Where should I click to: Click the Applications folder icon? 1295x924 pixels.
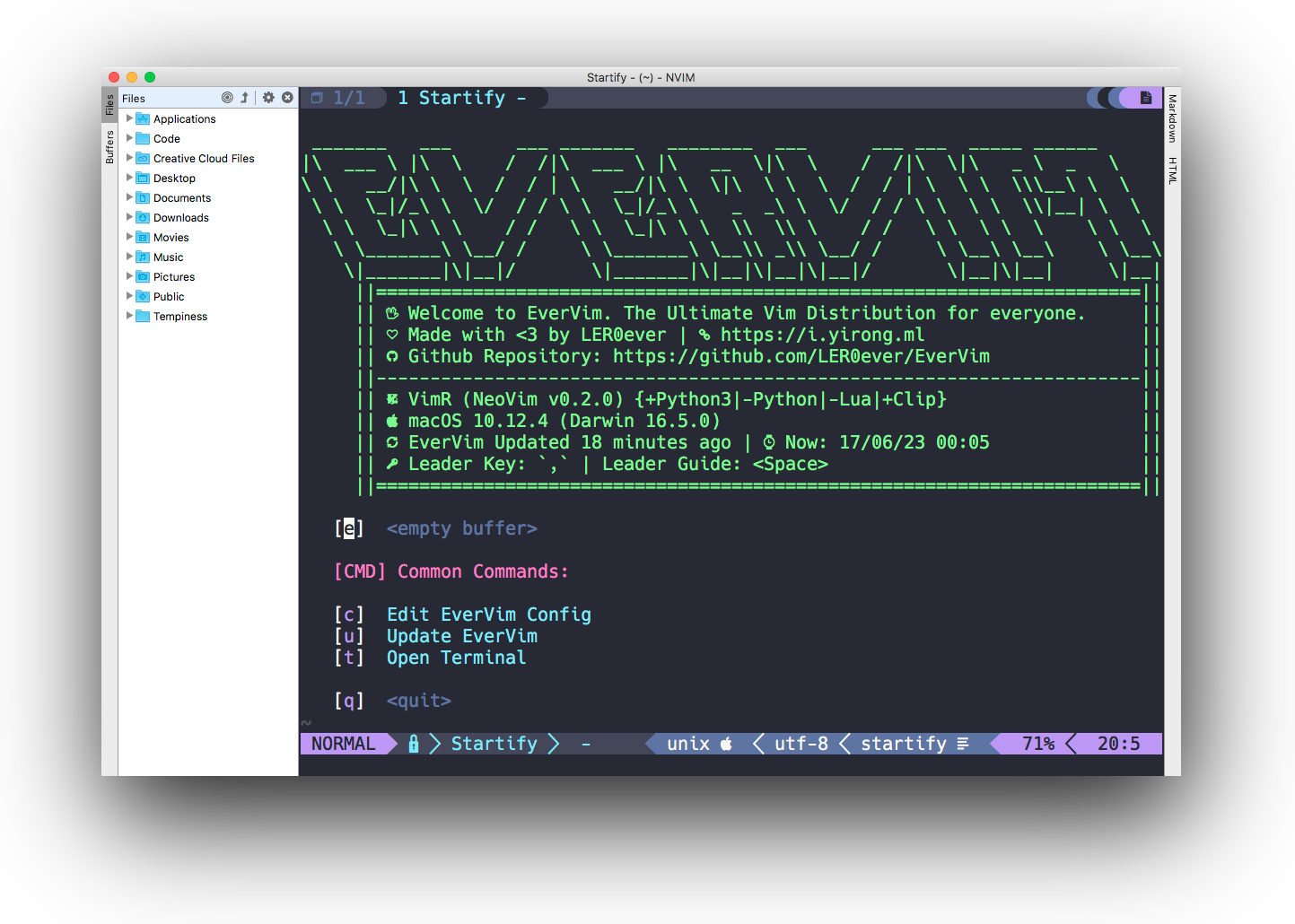click(x=143, y=118)
